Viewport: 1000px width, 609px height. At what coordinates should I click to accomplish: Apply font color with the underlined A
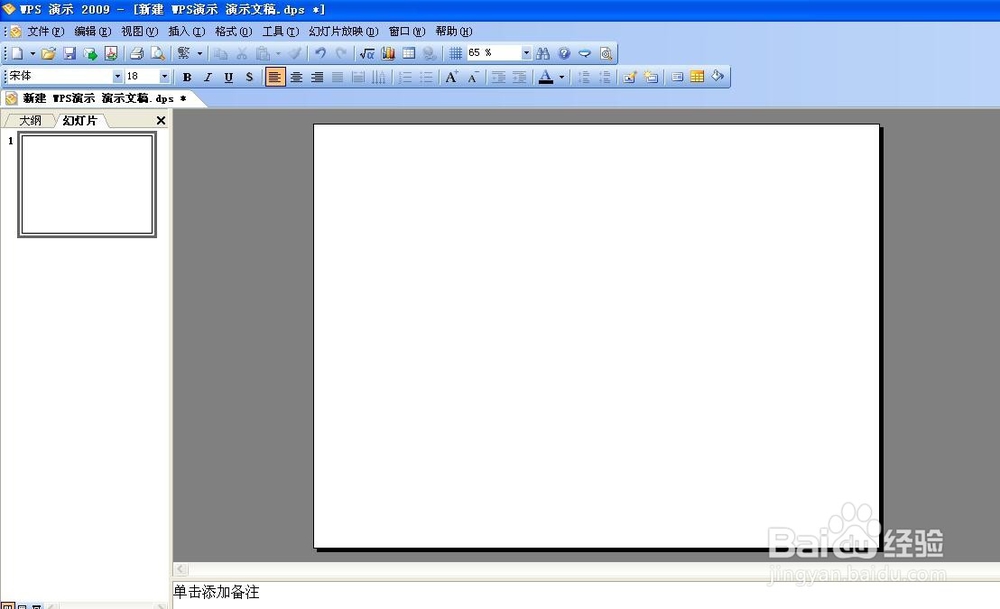[546, 77]
